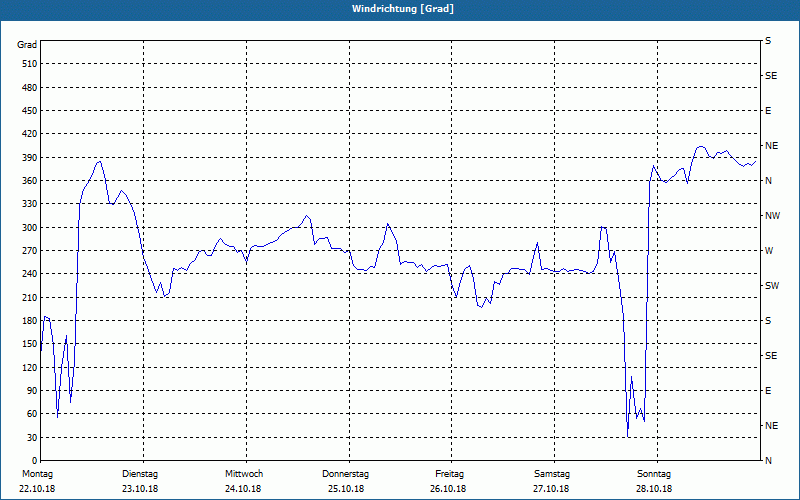The width and height of the screenshot is (800, 500).
Task: Click the 'Windrichtung [Grad]' chart title
Action: pyautogui.click(x=403, y=9)
